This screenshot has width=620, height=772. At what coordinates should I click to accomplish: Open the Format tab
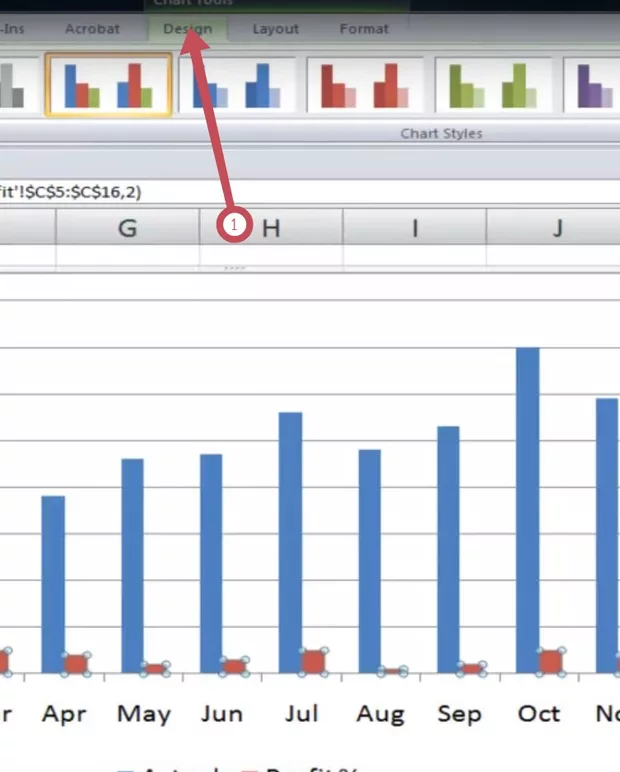[x=364, y=29]
